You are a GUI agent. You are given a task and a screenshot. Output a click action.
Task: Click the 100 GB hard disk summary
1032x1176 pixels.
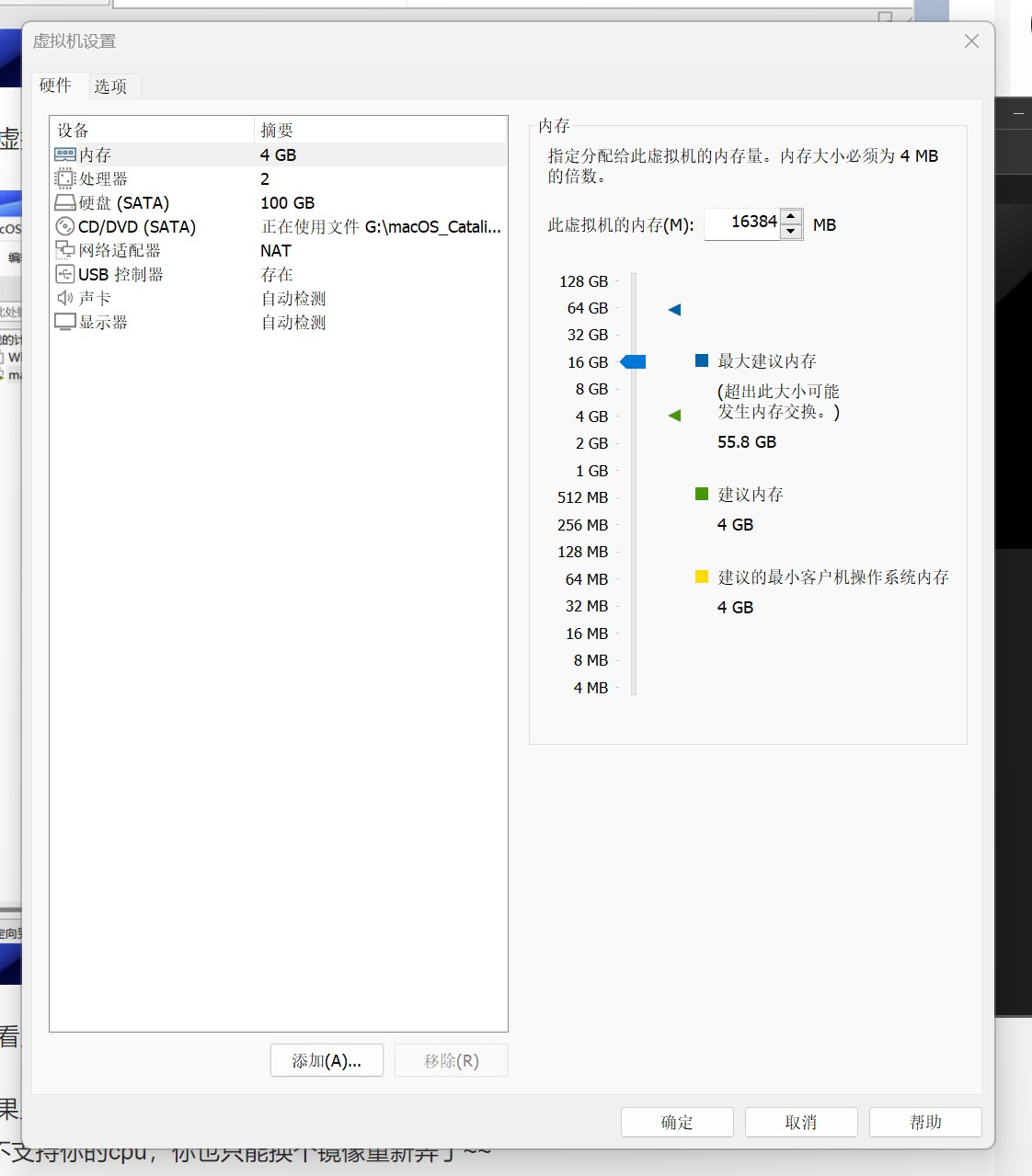287,203
